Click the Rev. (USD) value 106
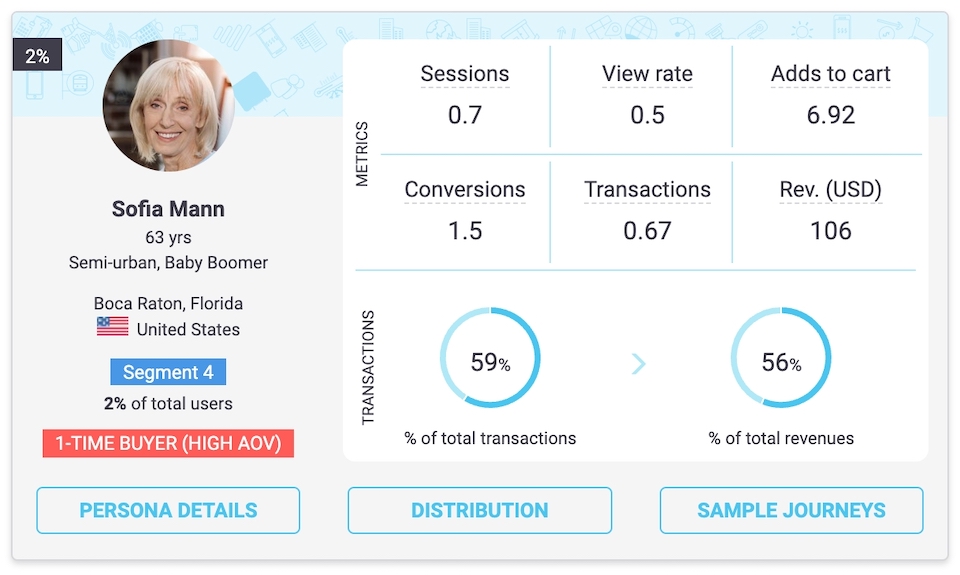 tap(830, 231)
